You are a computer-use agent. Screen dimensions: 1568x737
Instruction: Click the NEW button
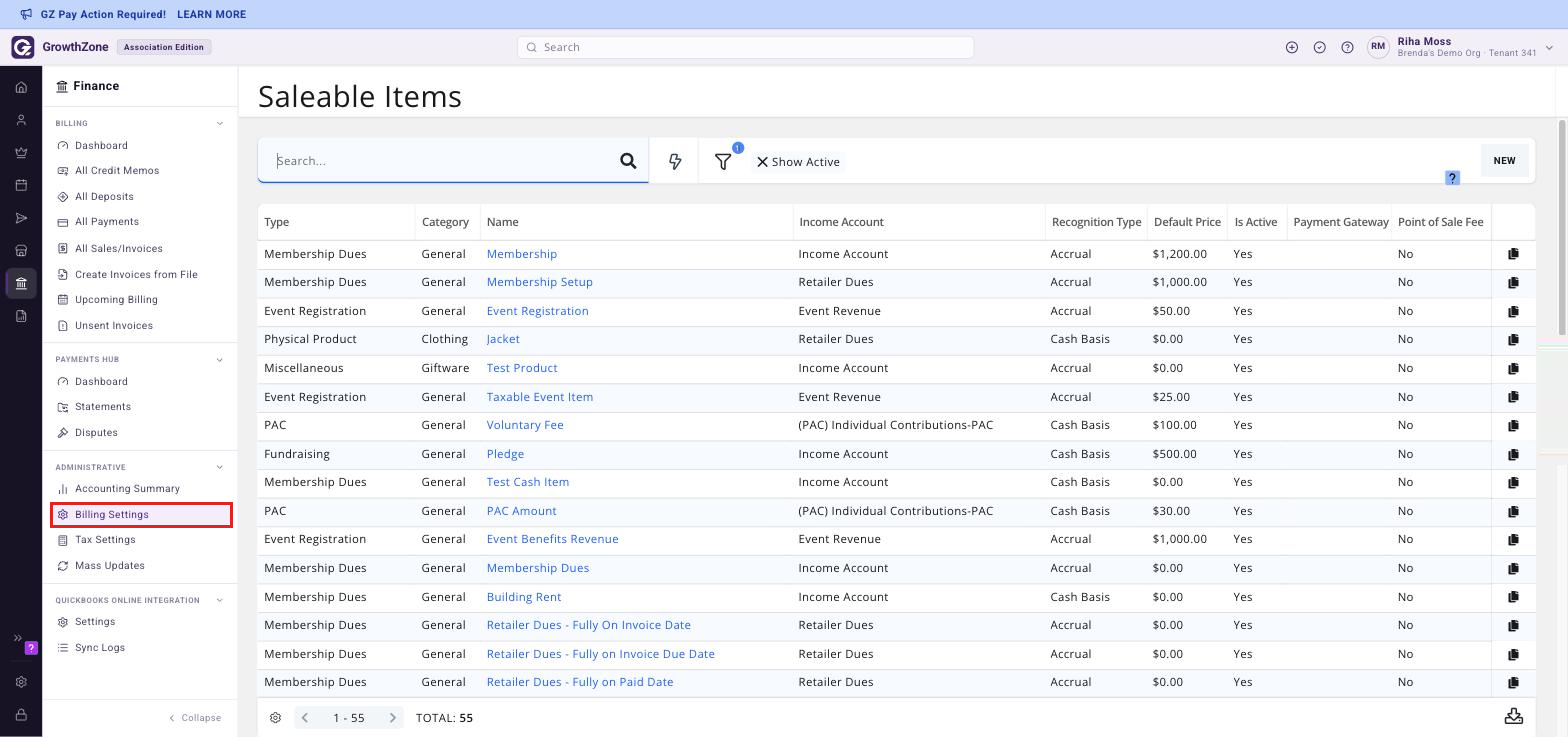click(1504, 161)
